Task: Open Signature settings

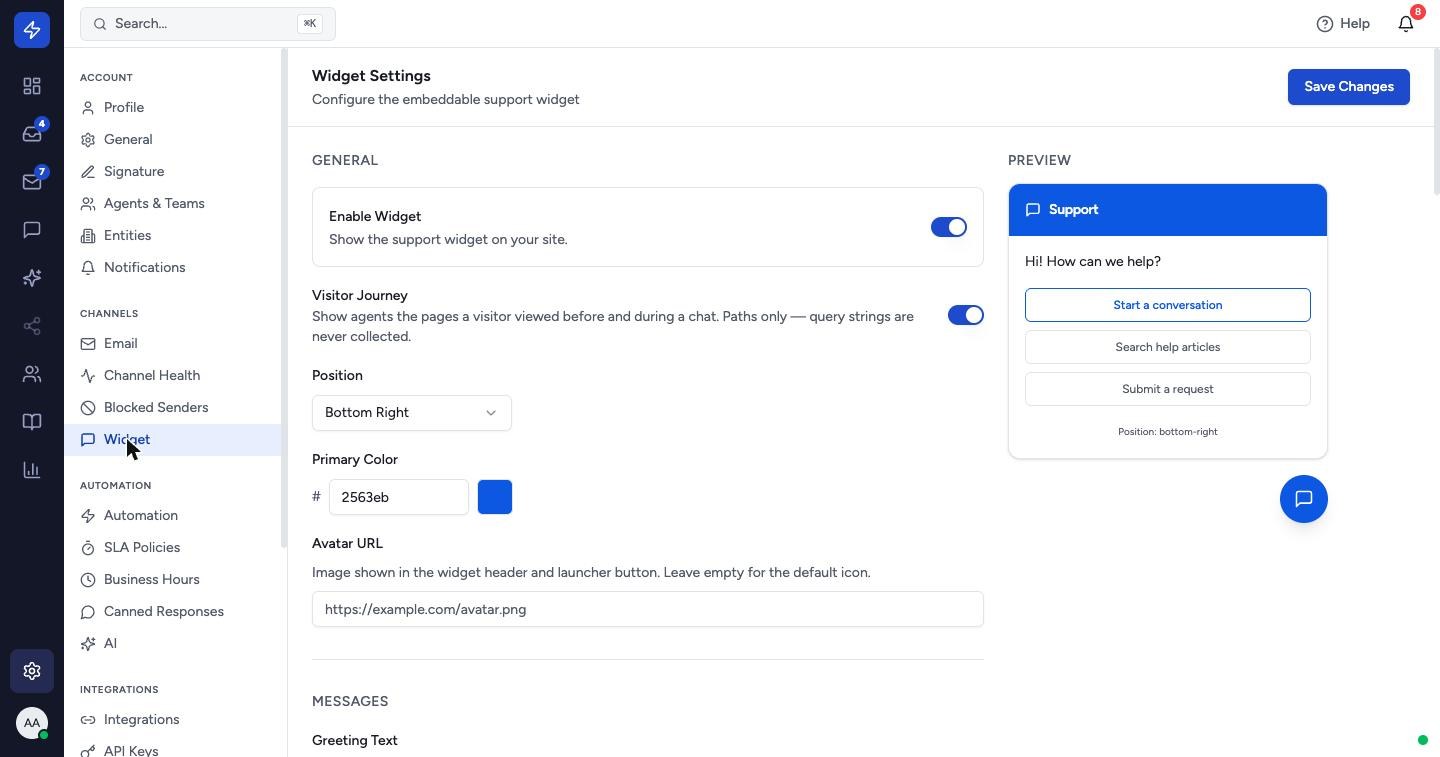Action: coord(173,171)
